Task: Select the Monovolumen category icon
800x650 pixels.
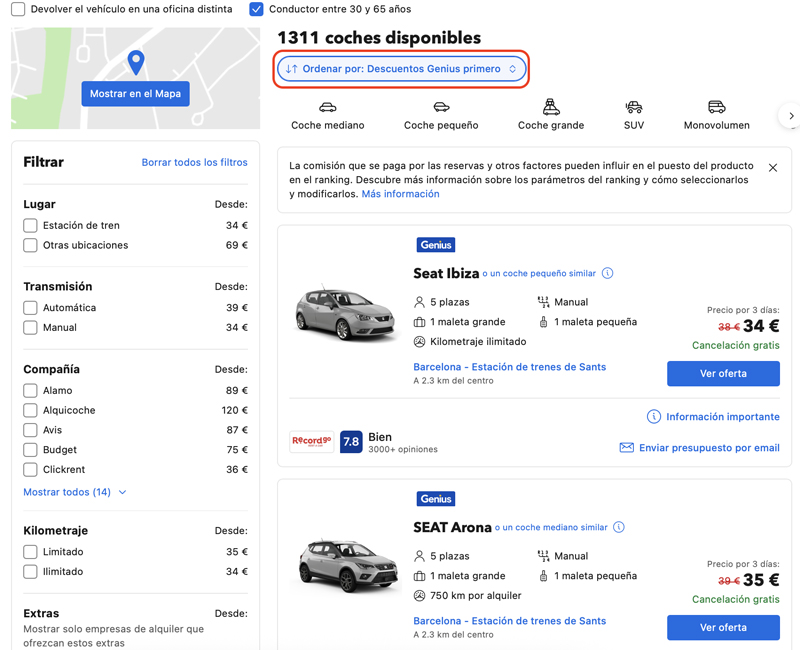Action: coord(716,107)
